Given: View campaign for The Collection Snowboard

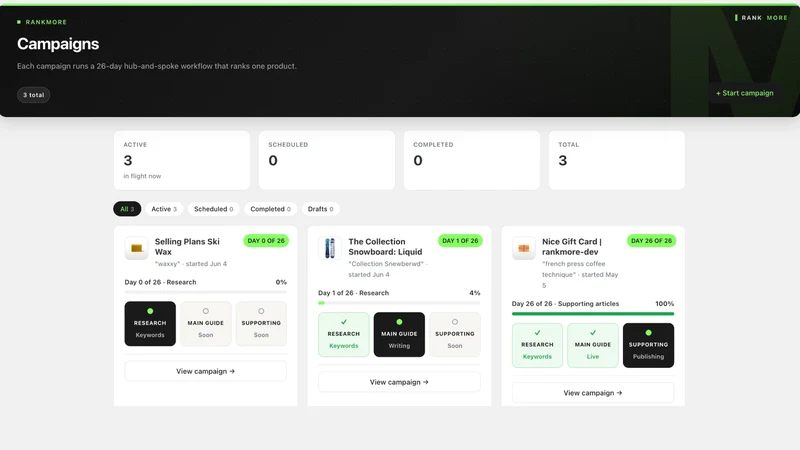Looking at the screenshot, I should pyautogui.click(x=399, y=382).
